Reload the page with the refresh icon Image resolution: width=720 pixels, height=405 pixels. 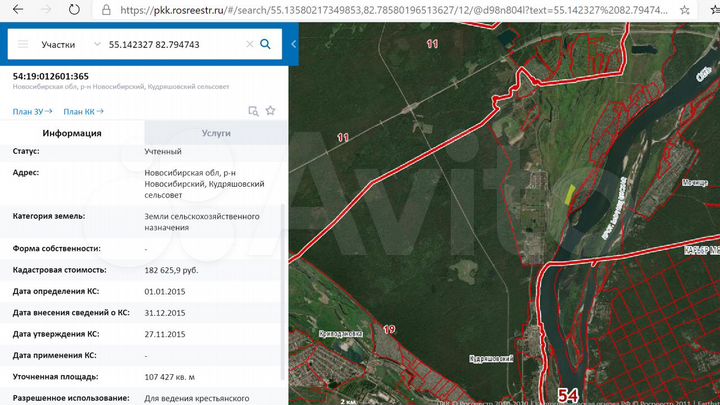[x=74, y=10]
